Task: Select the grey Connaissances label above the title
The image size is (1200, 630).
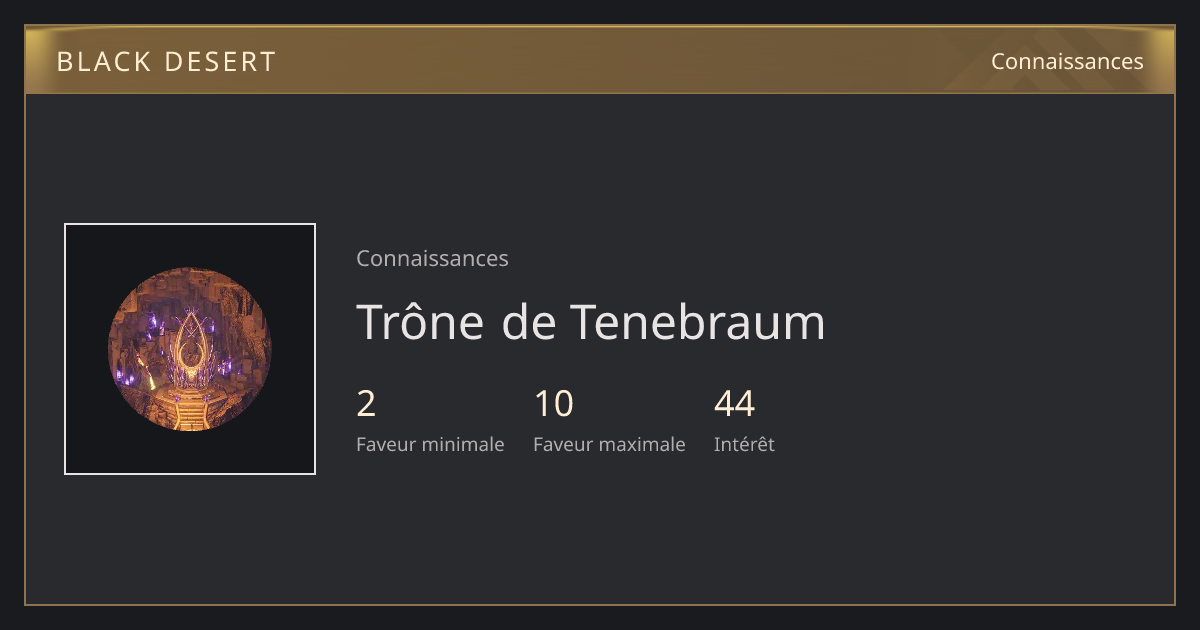Action: (x=432, y=258)
